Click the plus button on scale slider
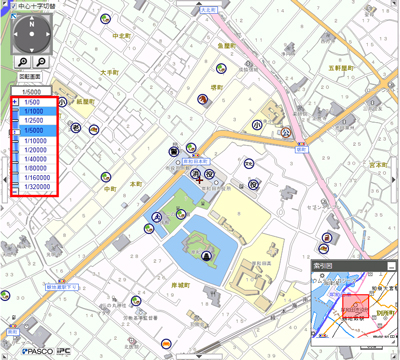The width and height of the screenshot is (400, 360). [x=15, y=102]
